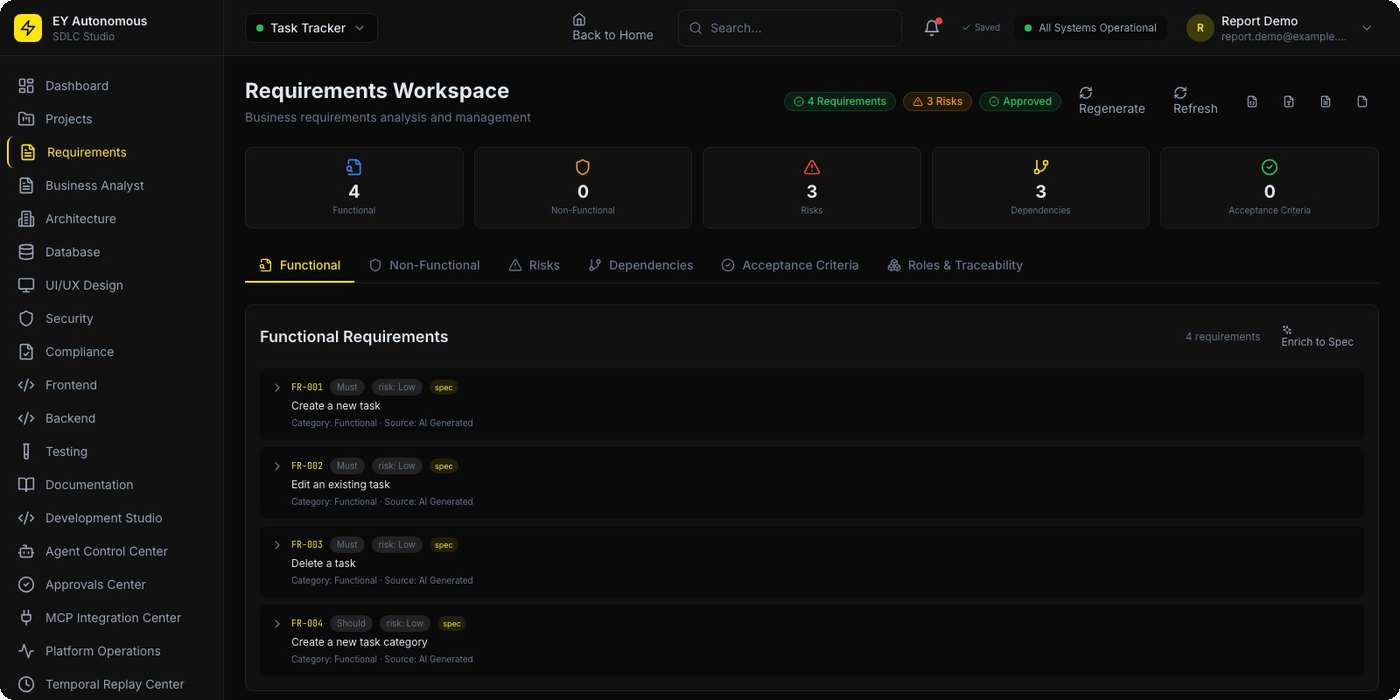
Task: Click the third export document icon
Action: pyautogui.click(x=1326, y=101)
